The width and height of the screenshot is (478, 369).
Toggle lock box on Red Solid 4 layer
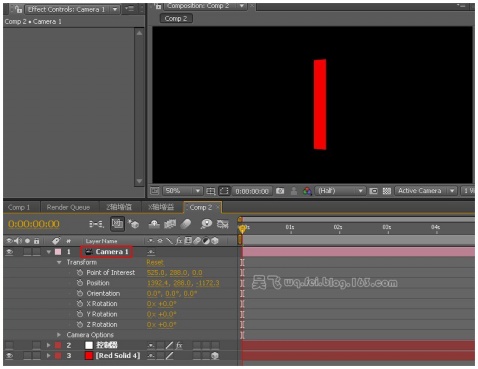[x=36, y=356]
